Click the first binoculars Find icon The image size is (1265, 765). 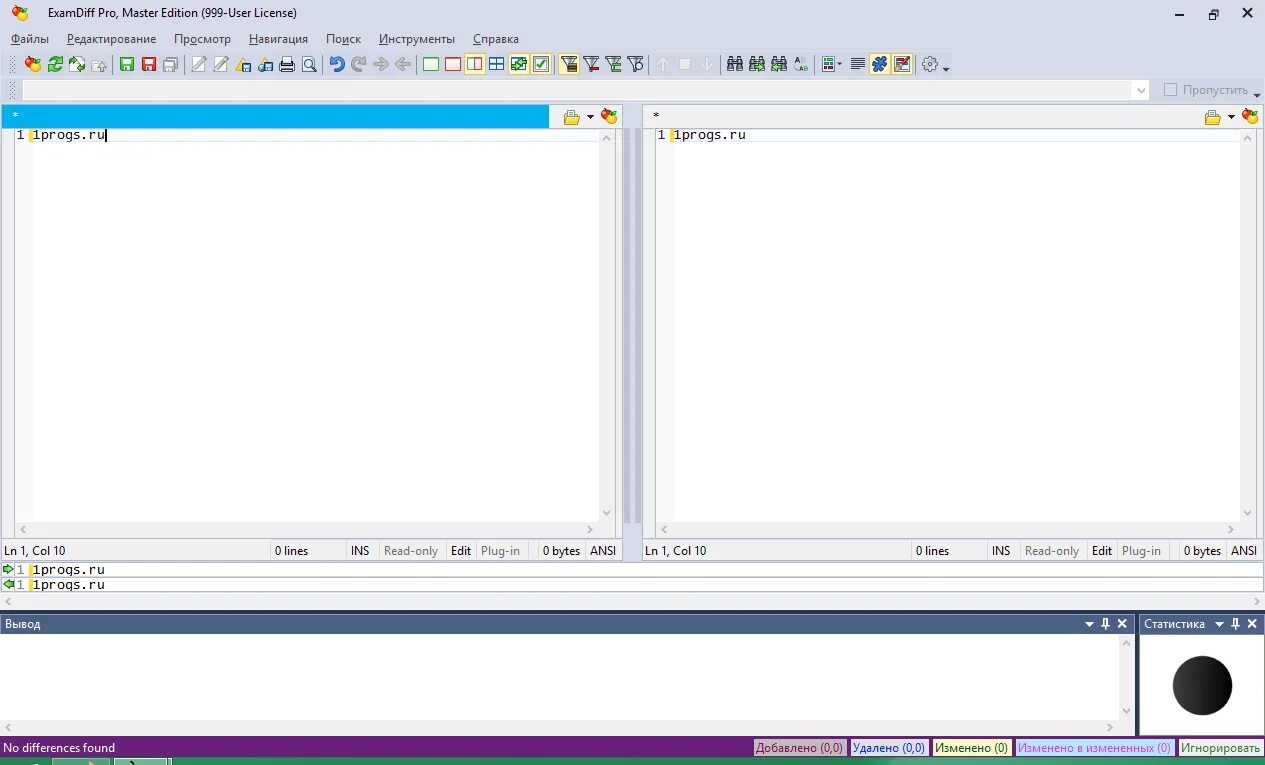coord(735,65)
